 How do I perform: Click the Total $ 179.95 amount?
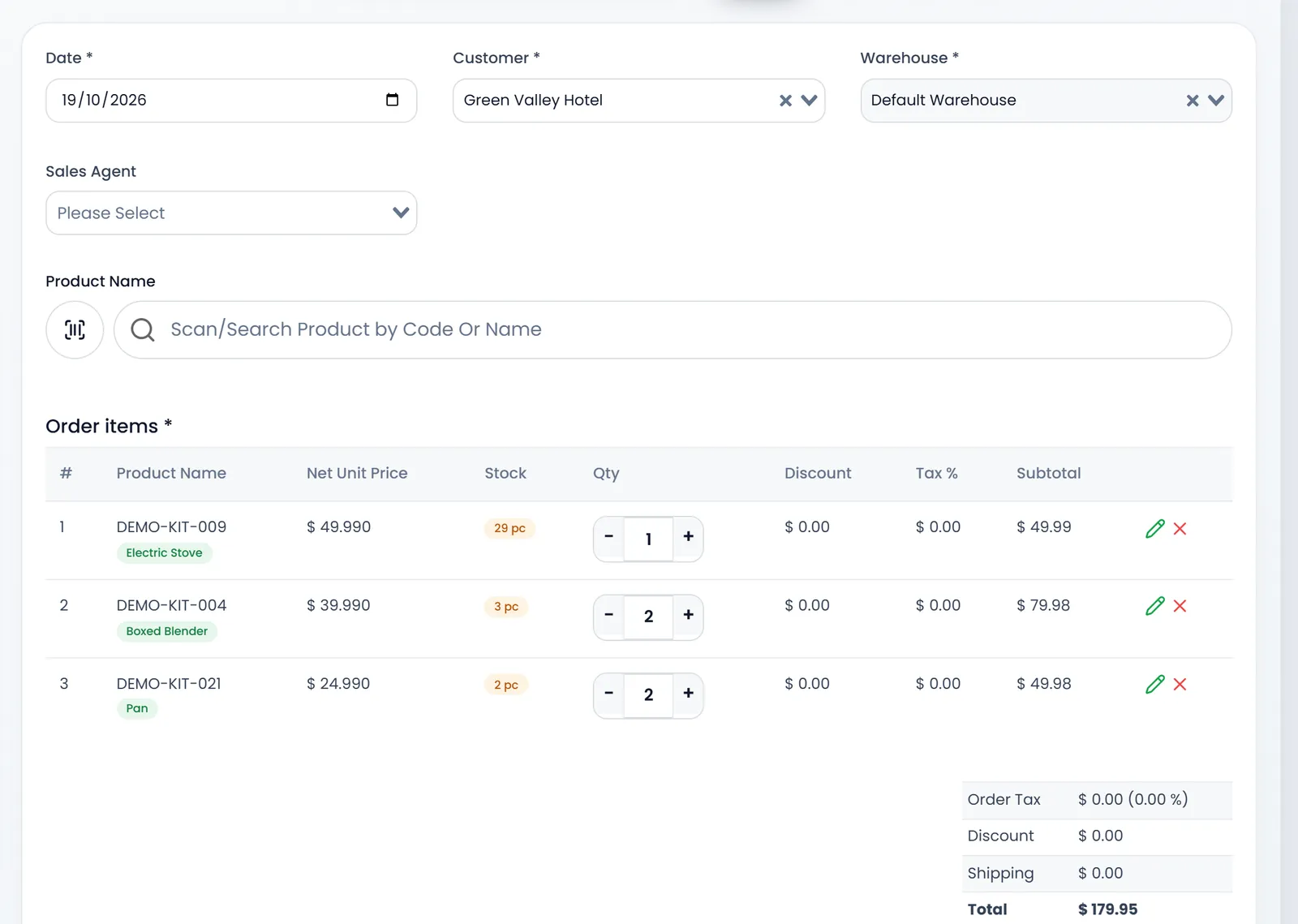1107,909
